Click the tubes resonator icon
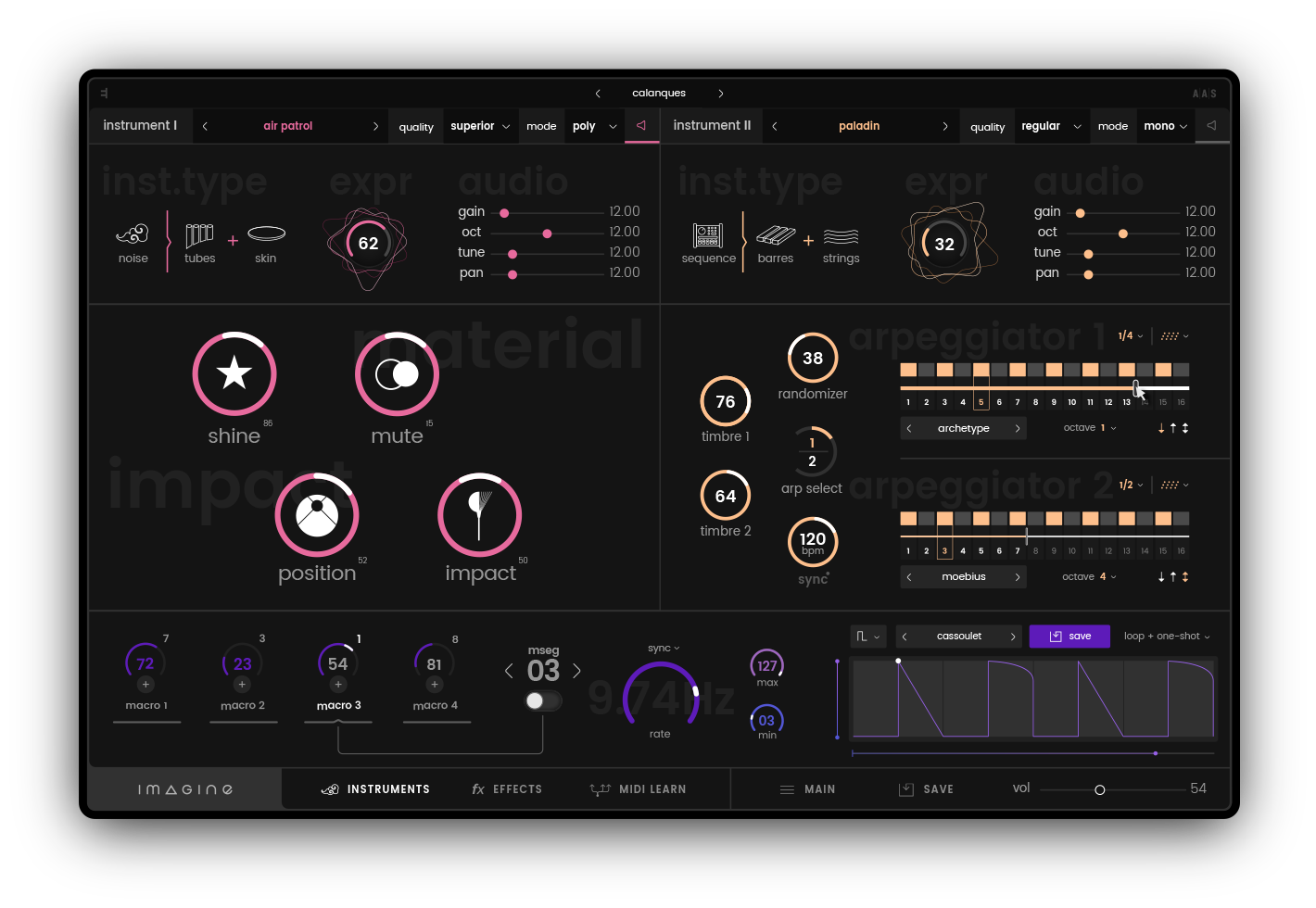1316x908 pixels. [199, 234]
